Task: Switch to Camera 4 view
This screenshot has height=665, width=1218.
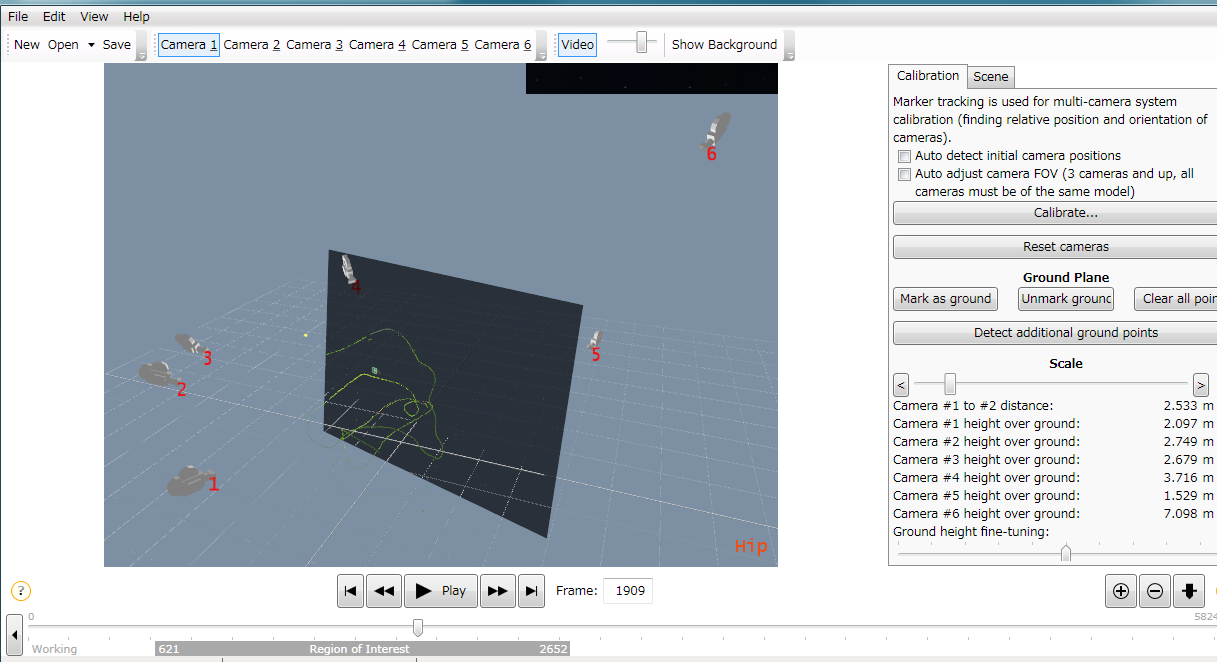Action: (377, 44)
